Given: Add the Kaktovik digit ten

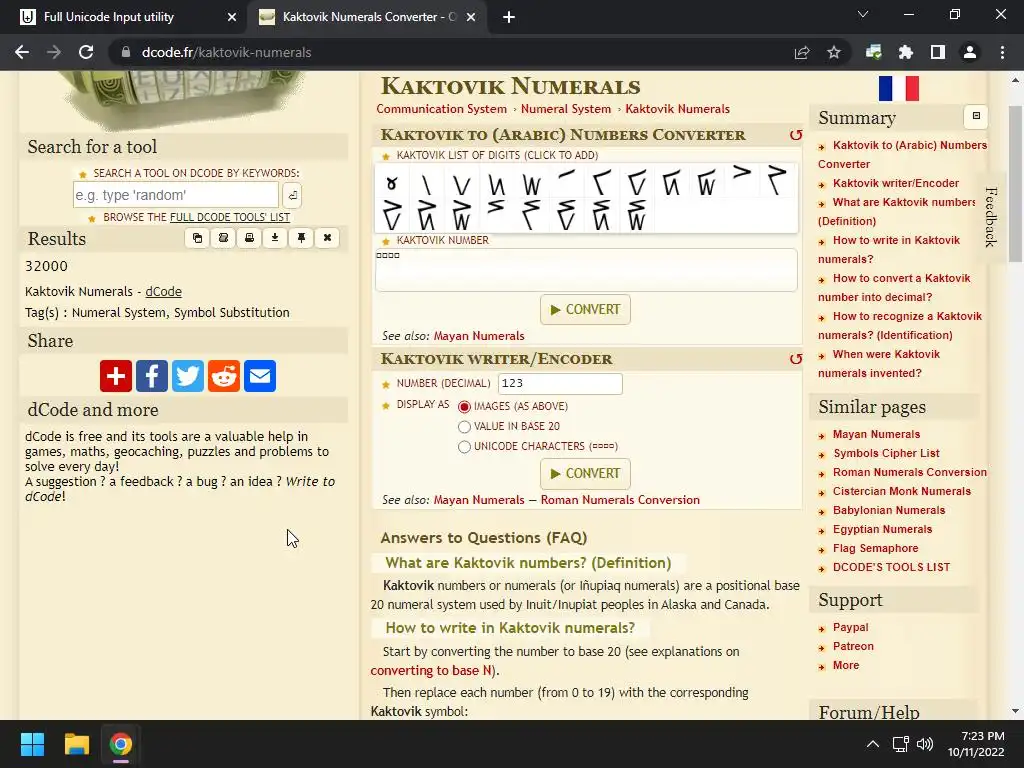Looking at the screenshot, I should [742, 173].
